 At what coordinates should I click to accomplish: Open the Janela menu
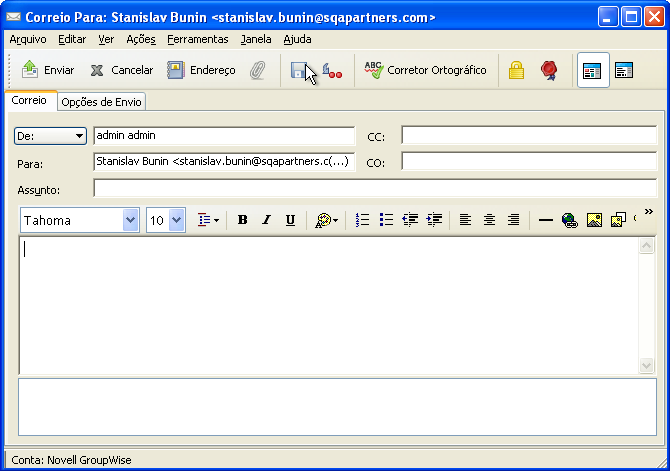pyautogui.click(x=256, y=39)
